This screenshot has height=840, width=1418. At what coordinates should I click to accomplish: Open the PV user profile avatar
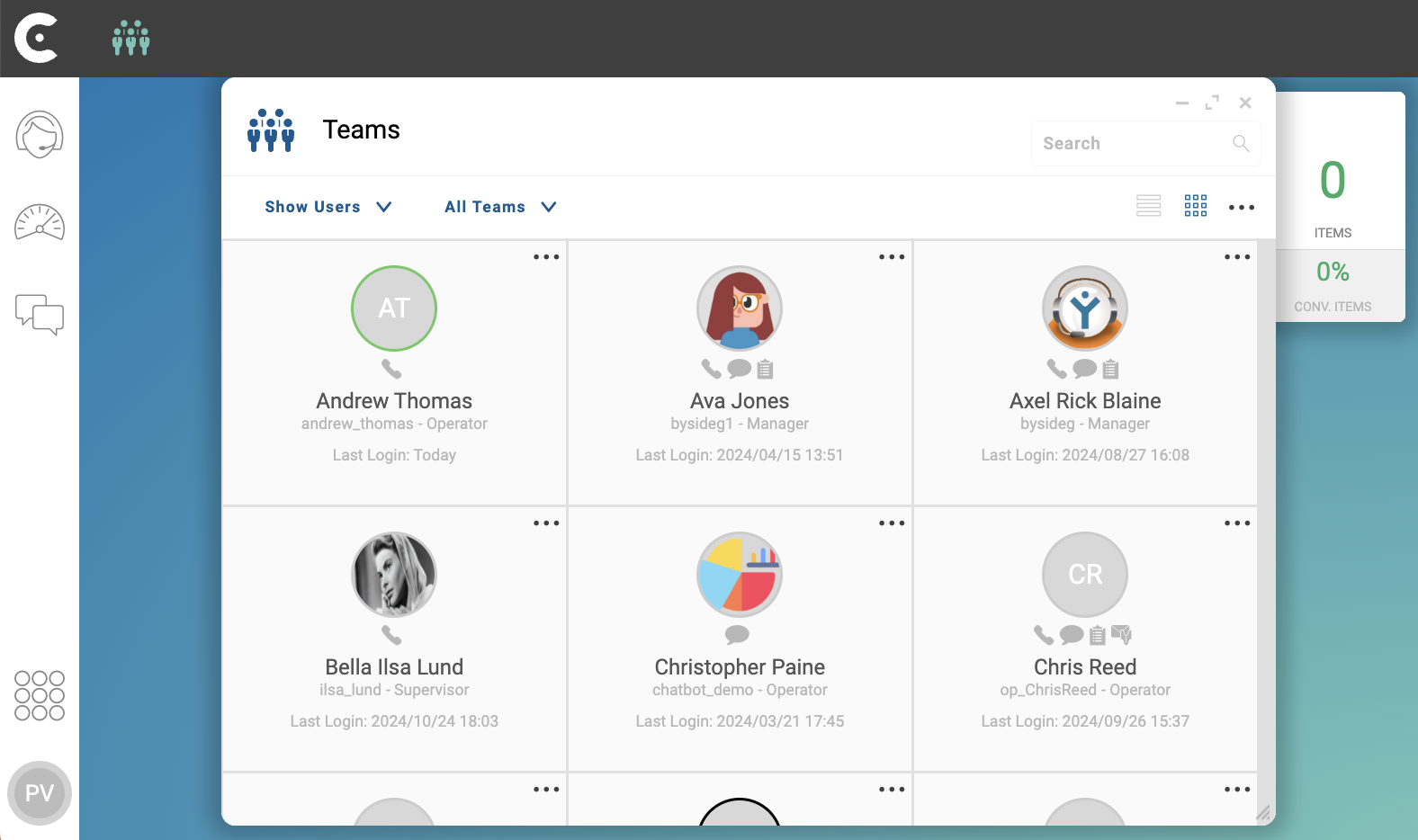40,793
